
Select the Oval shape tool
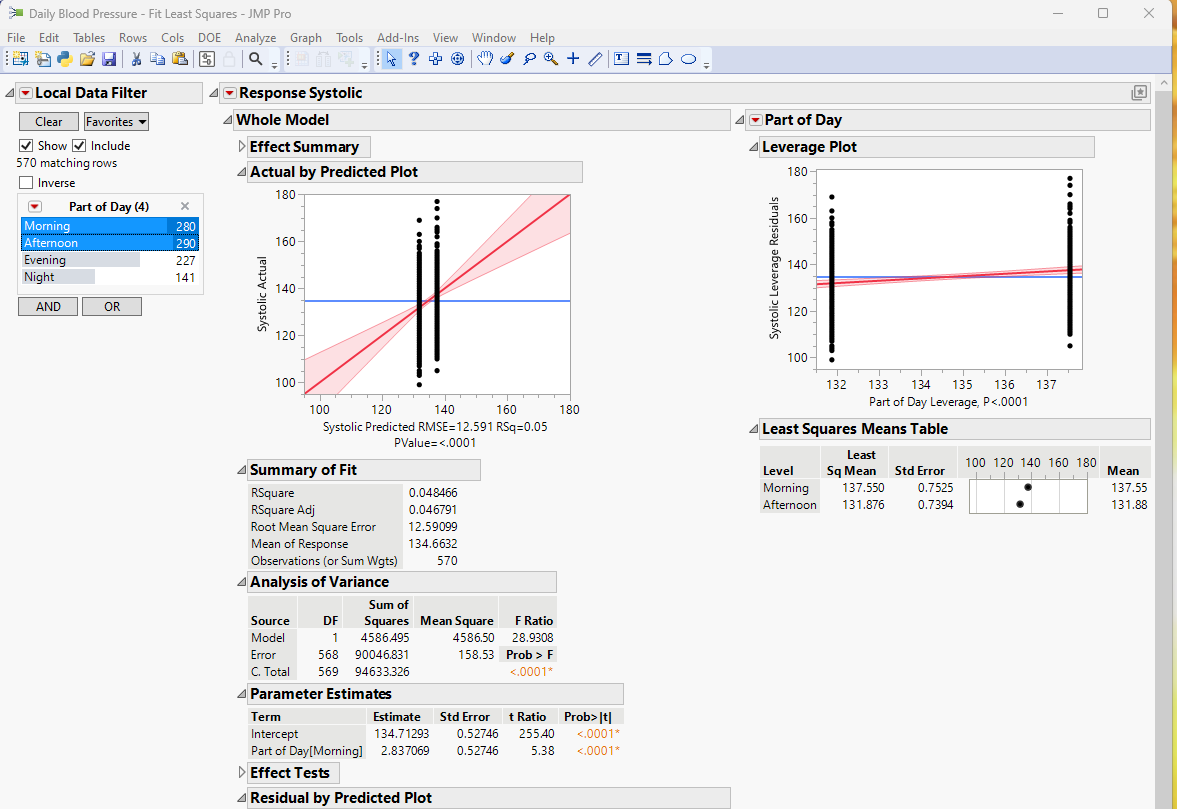(689, 58)
